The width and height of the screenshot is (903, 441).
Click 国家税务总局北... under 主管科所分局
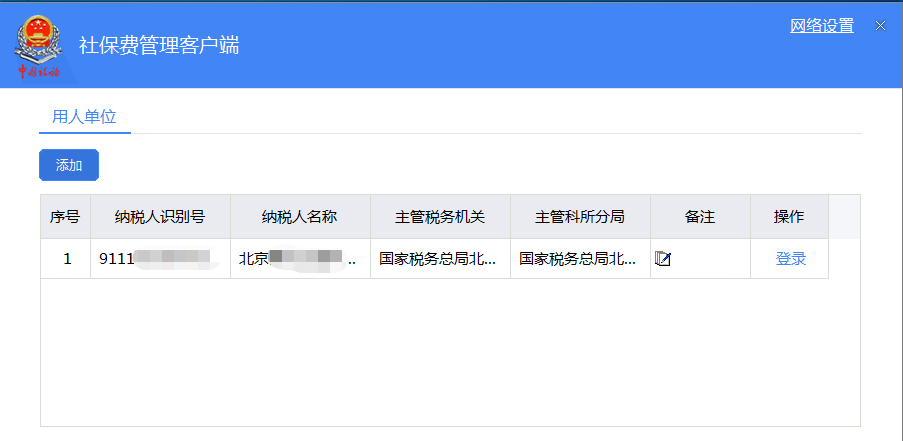(x=580, y=259)
